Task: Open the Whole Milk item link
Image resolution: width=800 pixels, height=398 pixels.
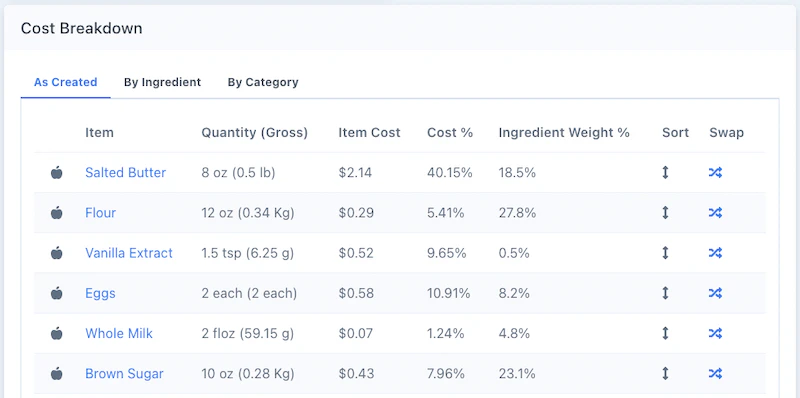Action: [119, 333]
